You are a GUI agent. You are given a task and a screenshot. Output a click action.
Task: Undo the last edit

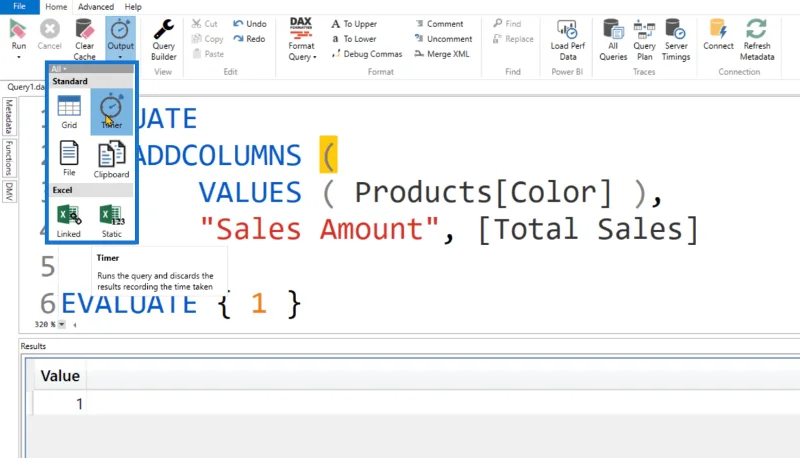click(x=249, y=23)
